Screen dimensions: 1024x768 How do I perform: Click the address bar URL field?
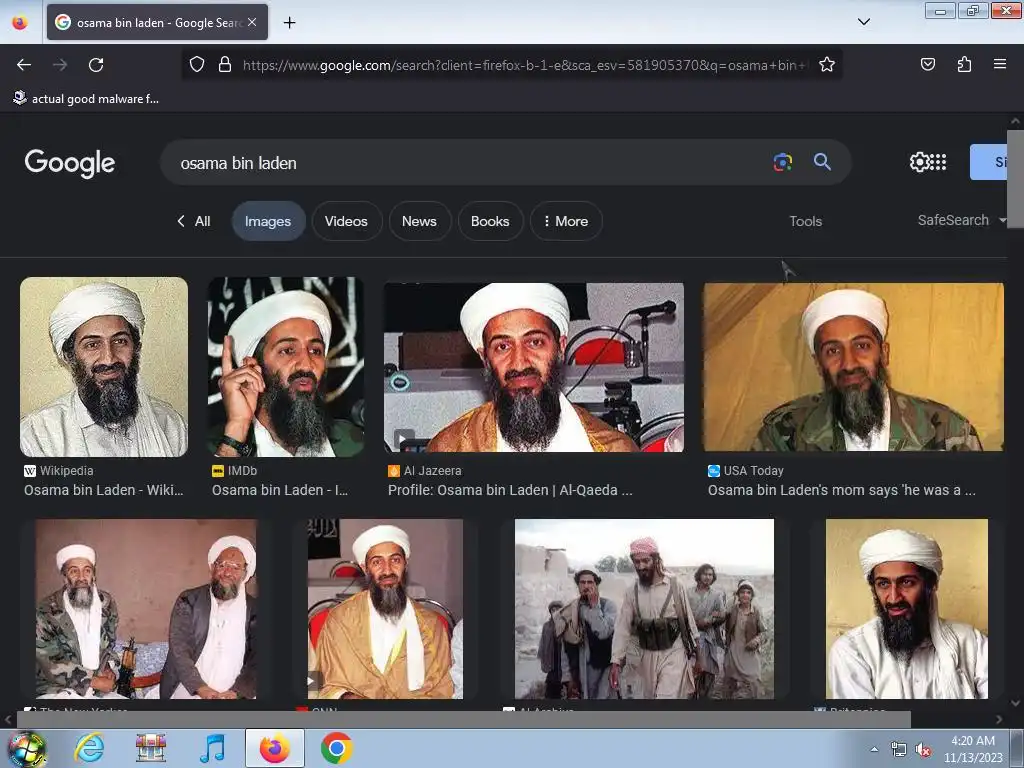click(x=524, y=65)
